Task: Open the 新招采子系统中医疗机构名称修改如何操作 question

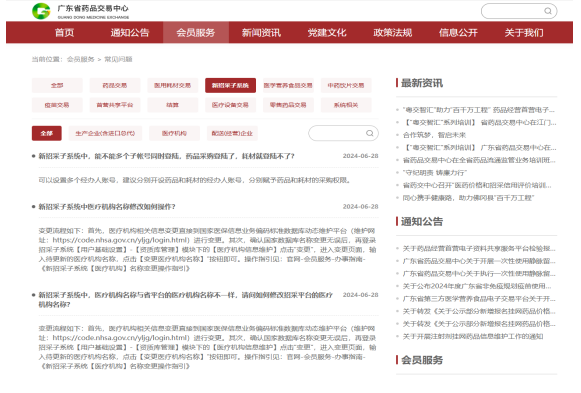Action: pos(107,207)
